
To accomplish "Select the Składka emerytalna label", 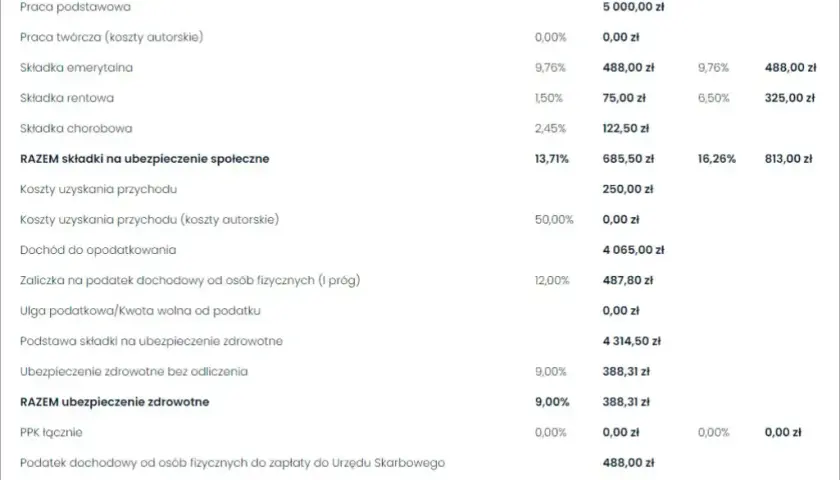I will pos(76,68).
